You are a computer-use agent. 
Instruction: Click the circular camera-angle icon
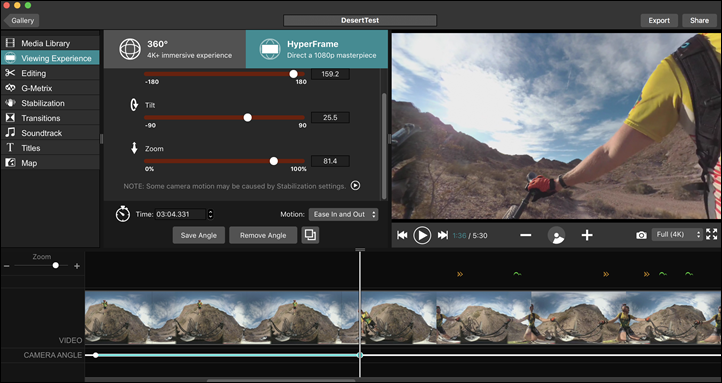[556, 235]
